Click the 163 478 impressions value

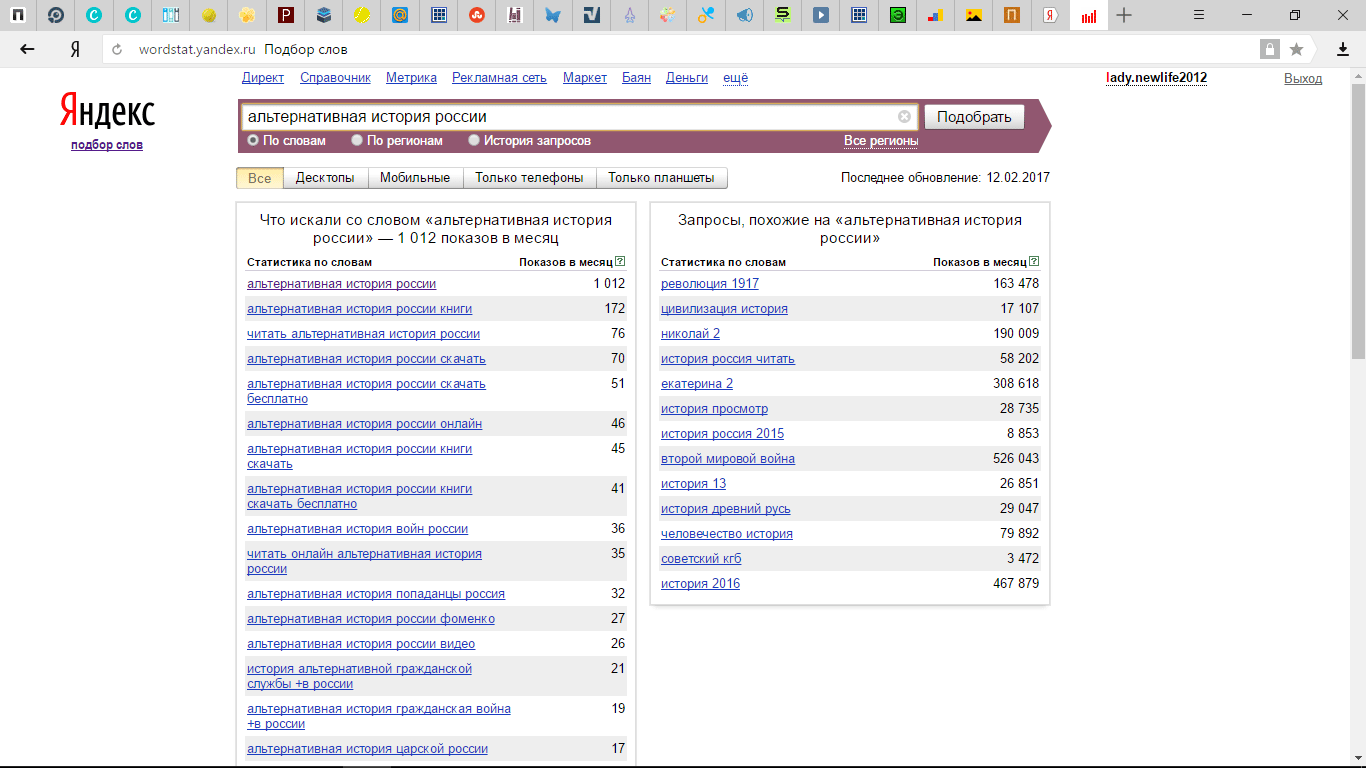(1016, 284)
